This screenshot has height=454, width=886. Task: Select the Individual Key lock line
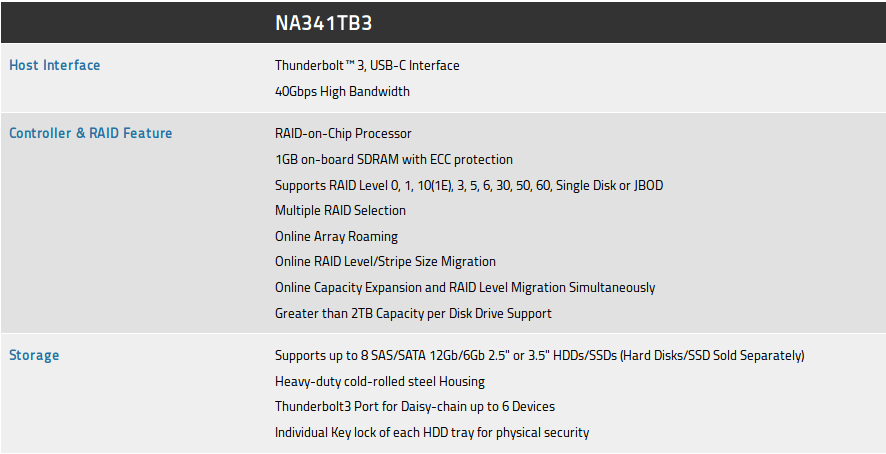[432, 432]
